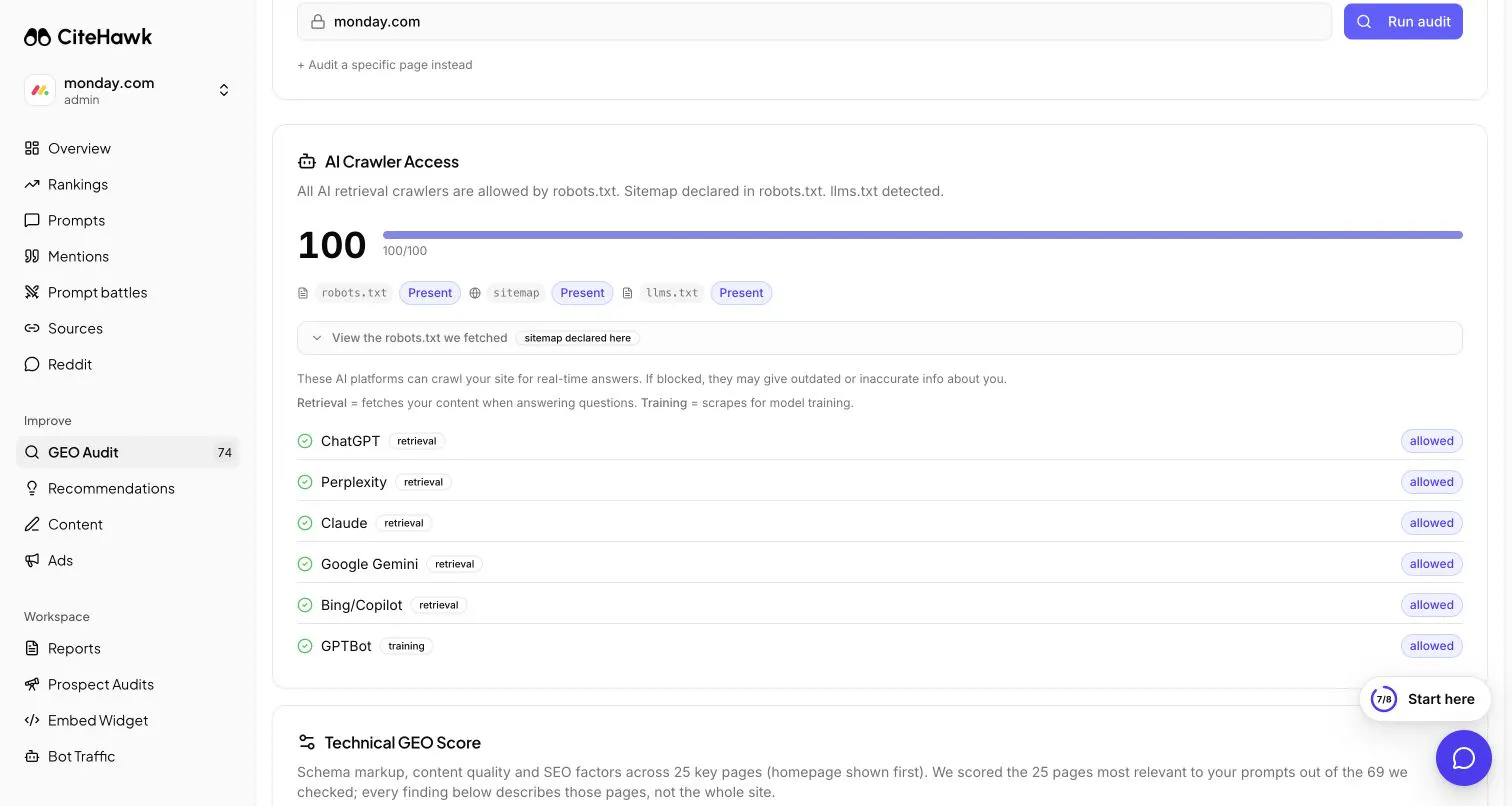View Bot Traffic
Screen dimensions: 1512x806
[x=128, y=756]
